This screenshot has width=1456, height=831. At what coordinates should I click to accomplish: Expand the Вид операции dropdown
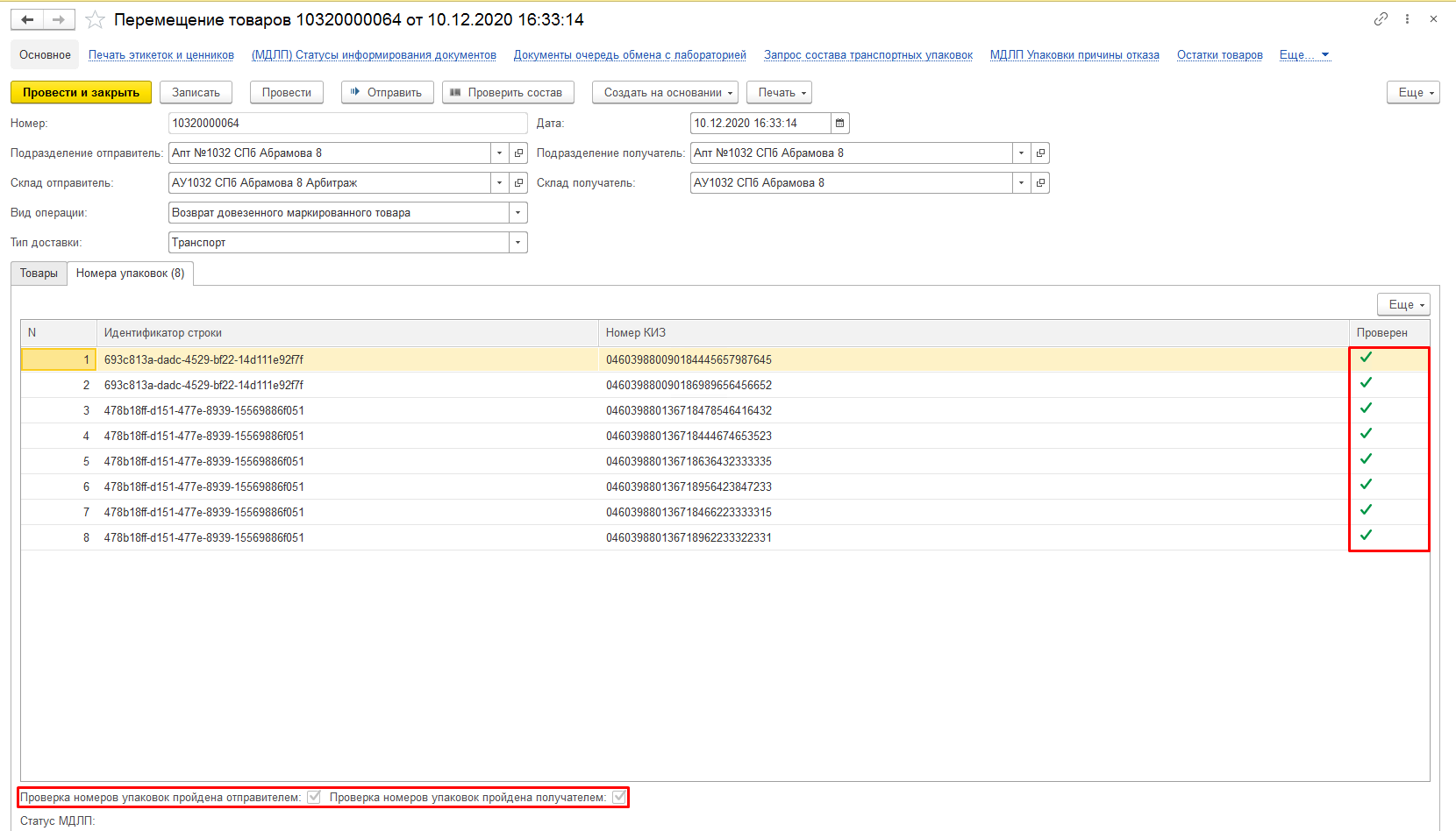[517, 213]
